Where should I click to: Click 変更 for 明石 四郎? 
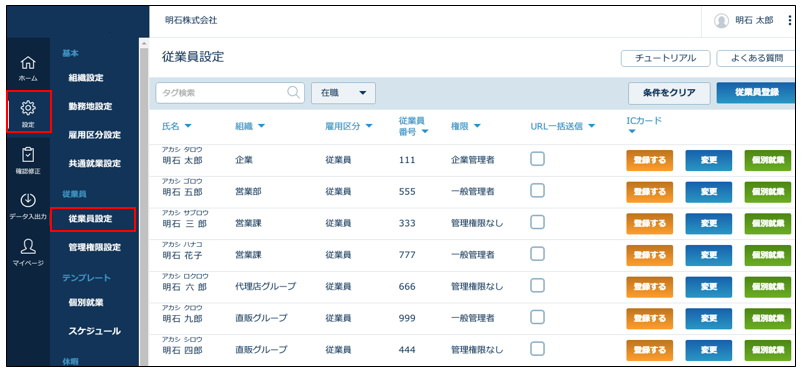pyautogui.click(x=708, y=350)
